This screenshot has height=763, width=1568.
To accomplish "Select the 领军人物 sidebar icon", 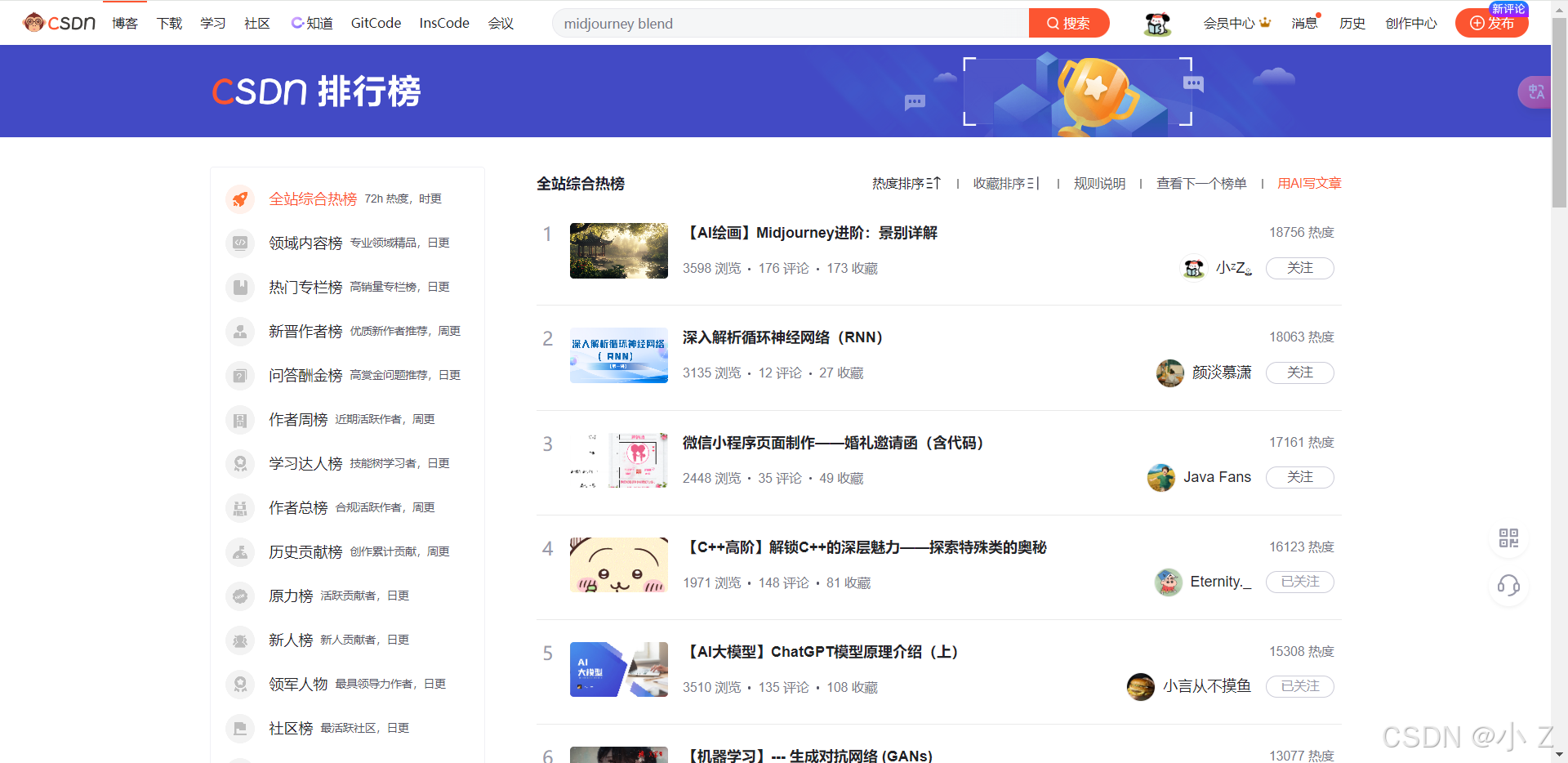I will 240,684.
